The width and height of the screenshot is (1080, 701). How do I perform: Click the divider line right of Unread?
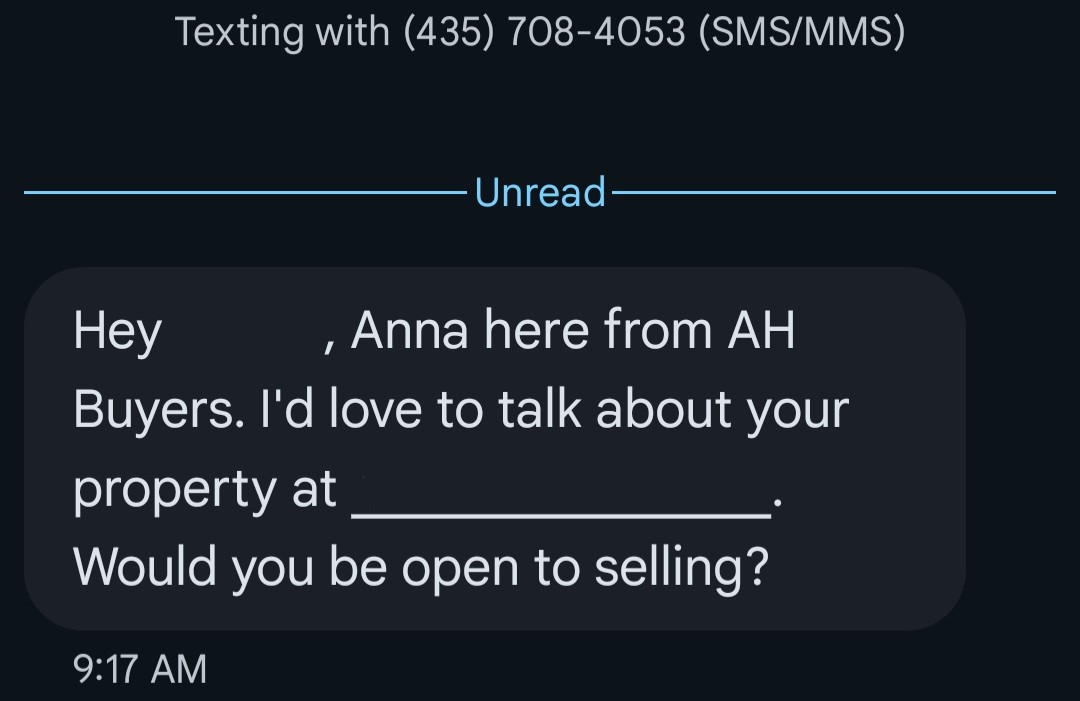pos(832,192)
